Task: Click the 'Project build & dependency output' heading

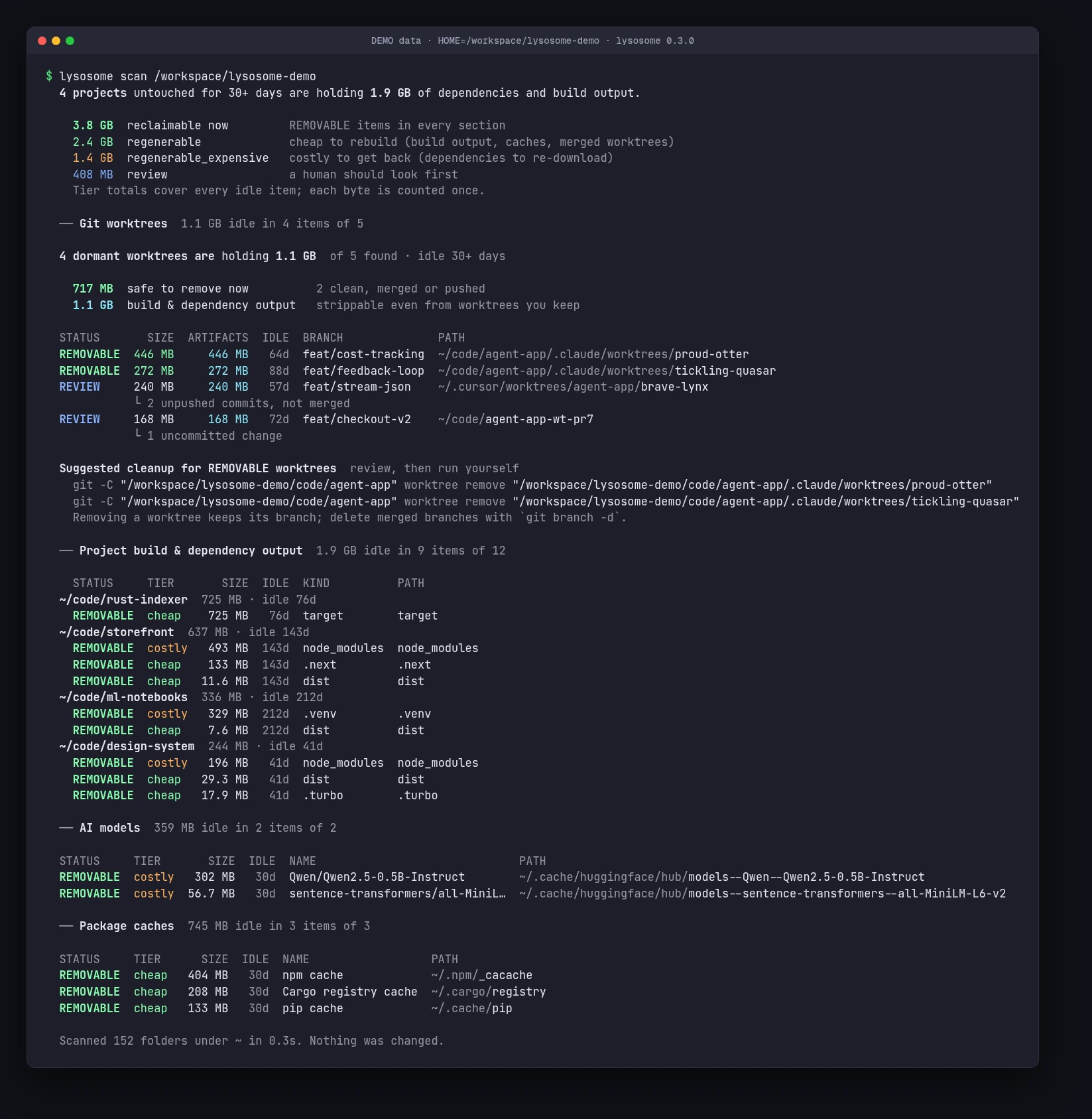Action: [x=191, y=551]
